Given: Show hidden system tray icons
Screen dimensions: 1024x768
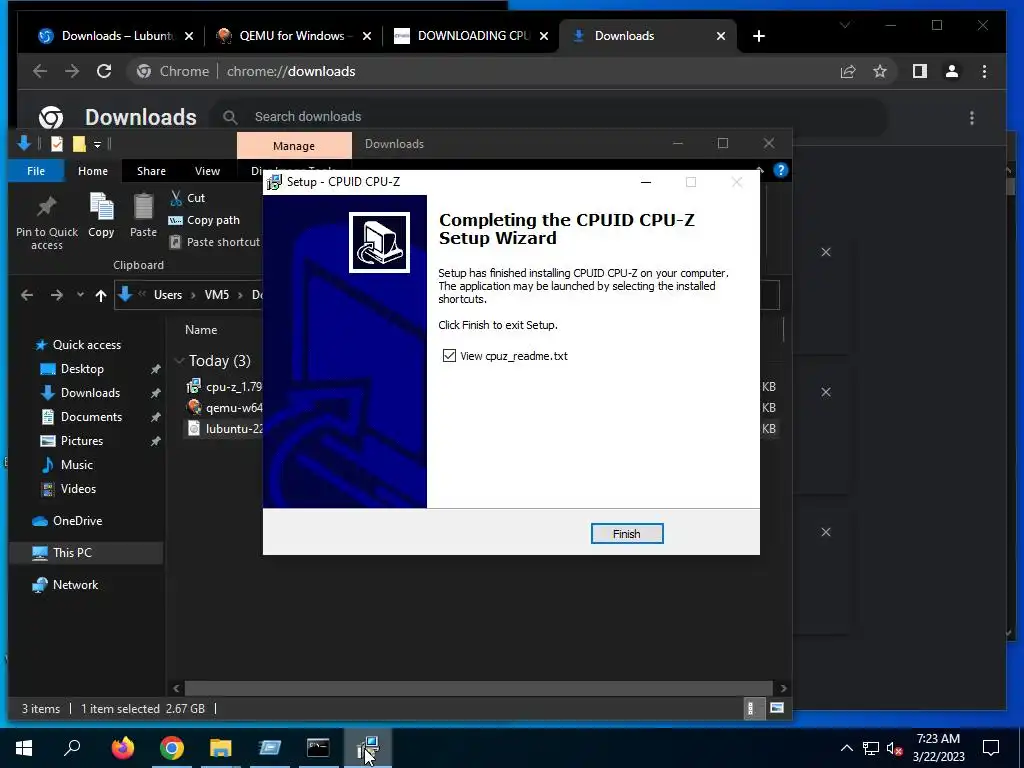Looking at the screenshot, I should (846, 748).
